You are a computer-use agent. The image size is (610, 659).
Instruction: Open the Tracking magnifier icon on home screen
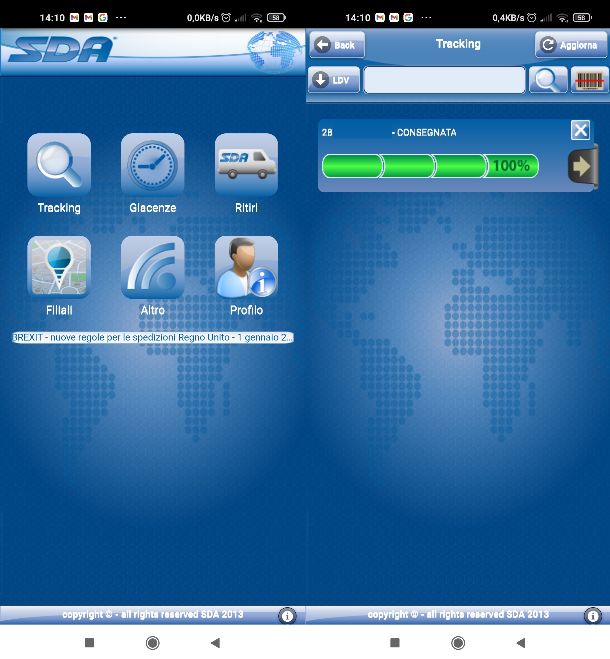point(59,164)
